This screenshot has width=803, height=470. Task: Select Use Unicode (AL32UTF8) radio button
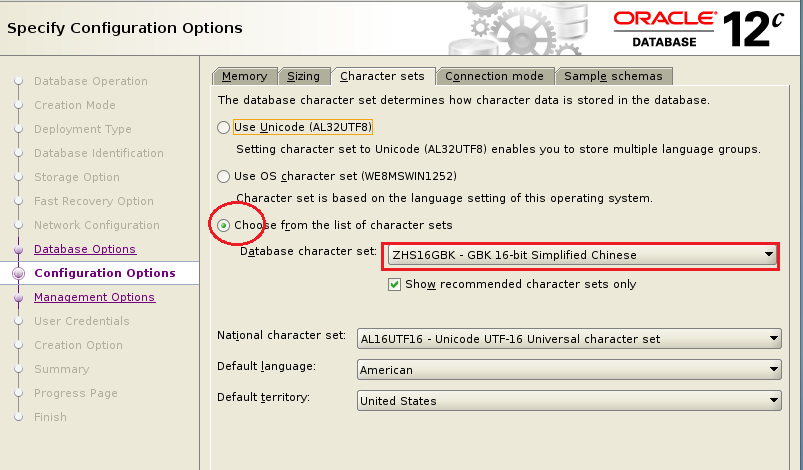click(x=223, y=127)
